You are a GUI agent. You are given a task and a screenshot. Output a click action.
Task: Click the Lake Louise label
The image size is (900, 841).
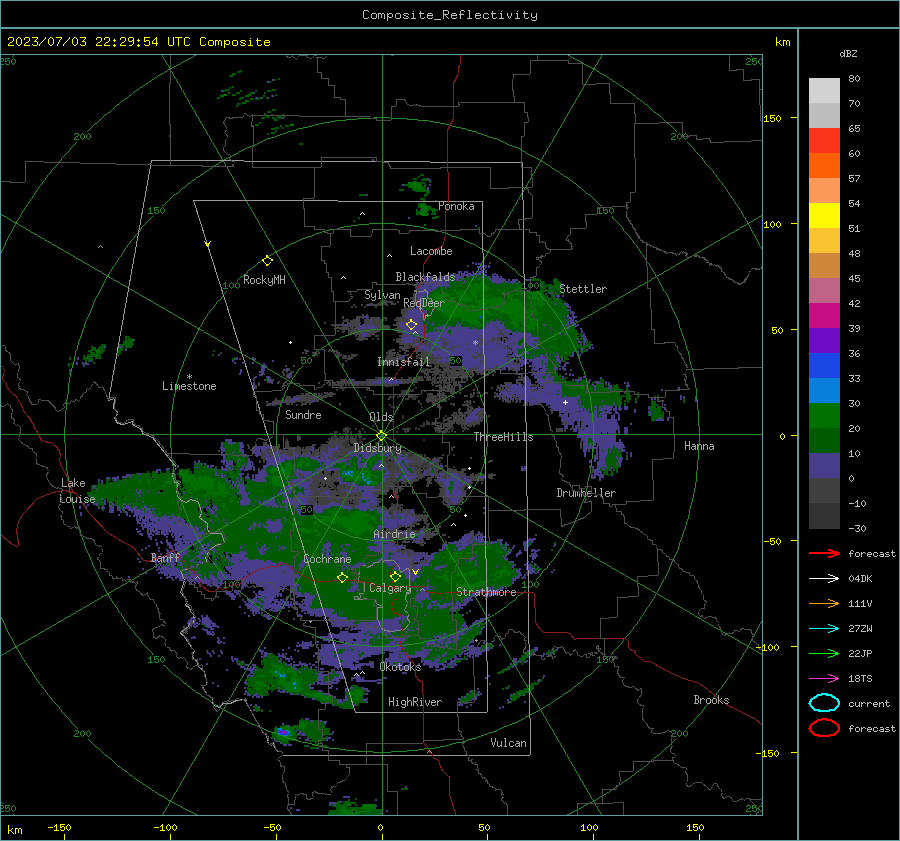click(77, 491)
